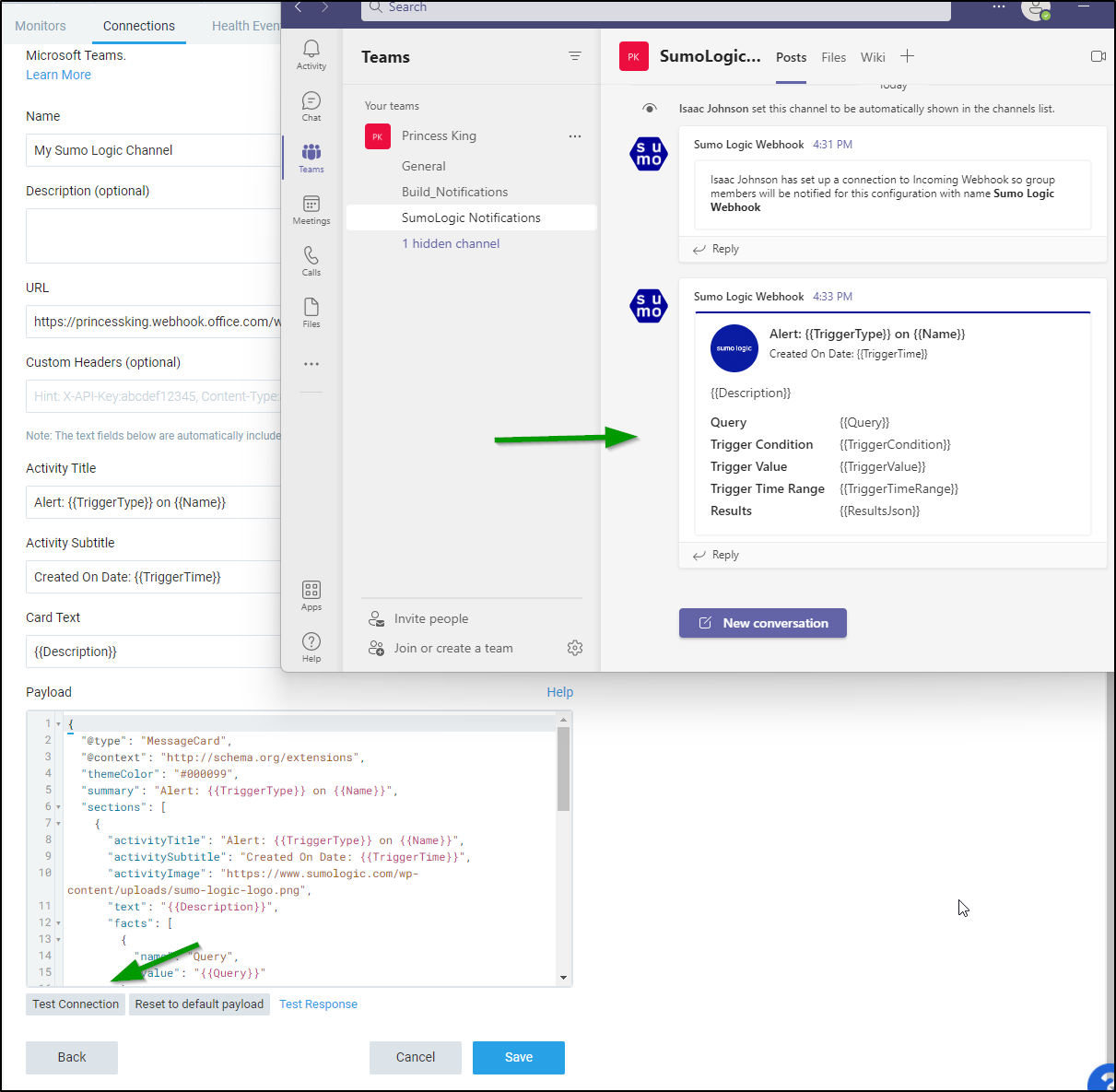1116x1092 pixels.
Task: Click the Custom Headers input field
Action: pos(154,396)
